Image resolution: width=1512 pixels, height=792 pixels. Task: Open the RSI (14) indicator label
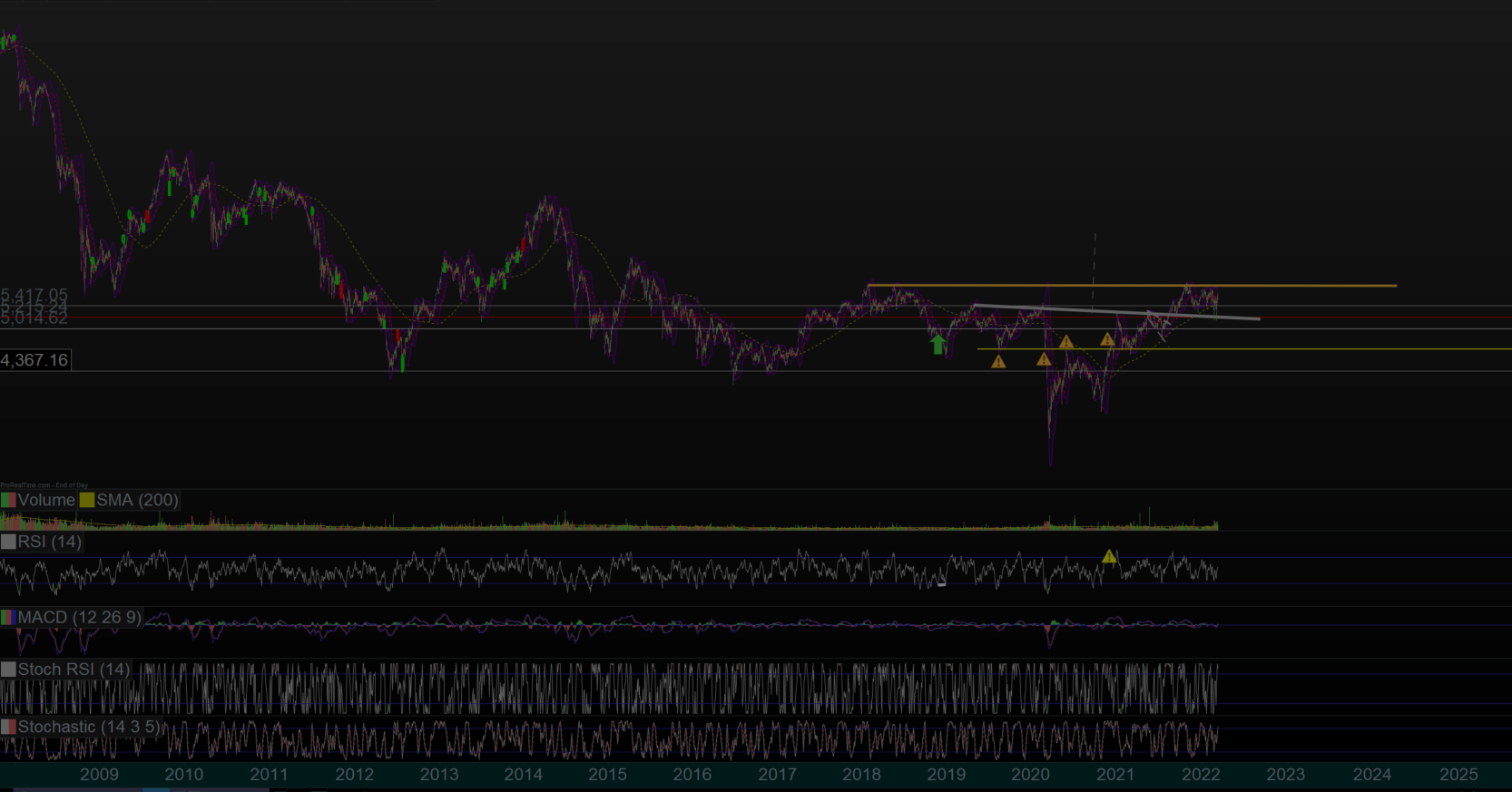50,542
